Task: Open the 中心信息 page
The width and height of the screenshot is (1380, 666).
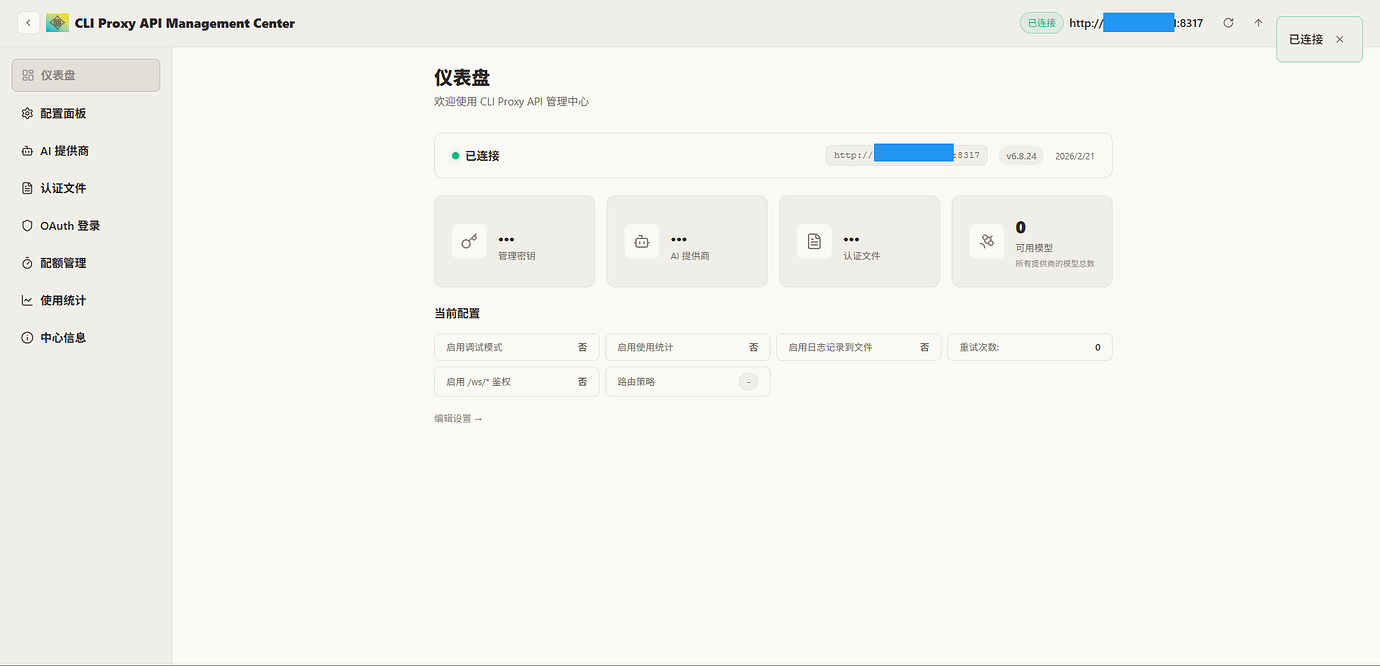Action: coord(86,338)
